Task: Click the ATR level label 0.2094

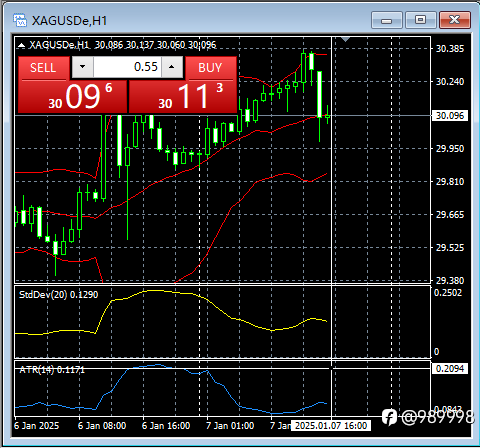Action: [x=450, y=368]
